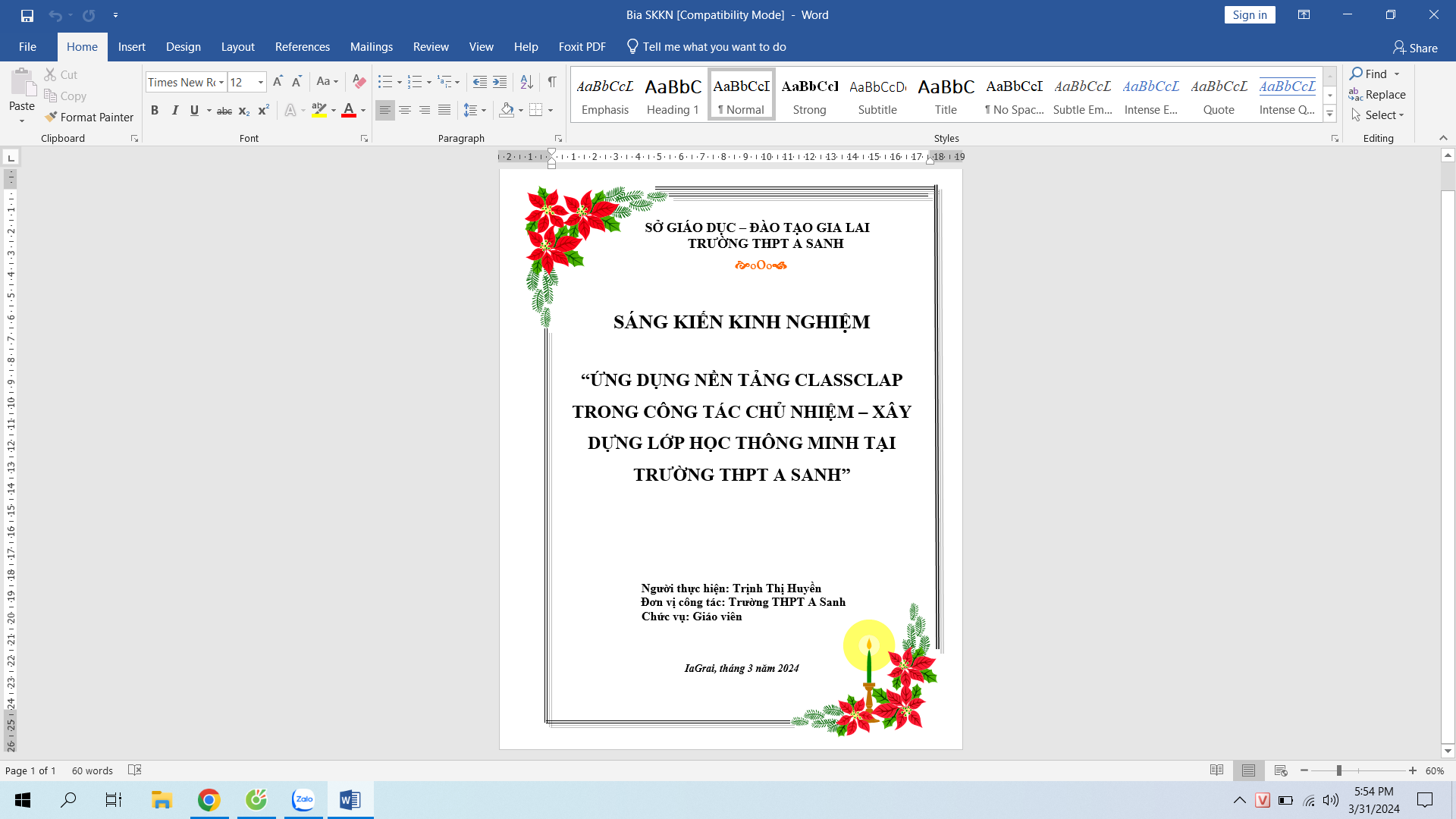Open the Font dialog launcher
1456x819 pixels.
tap(364, 139)
